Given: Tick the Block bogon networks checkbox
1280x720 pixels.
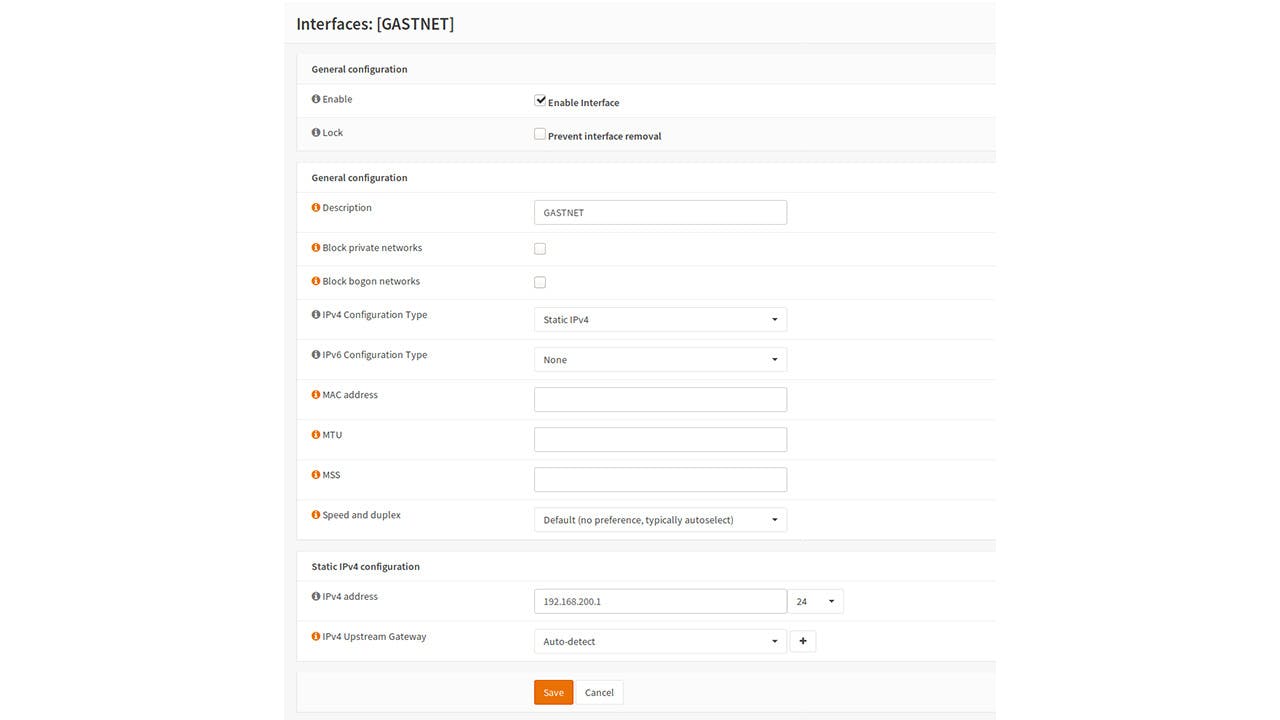Looking at the screenshot, I should pyautogui.click(x=540, y=282).
